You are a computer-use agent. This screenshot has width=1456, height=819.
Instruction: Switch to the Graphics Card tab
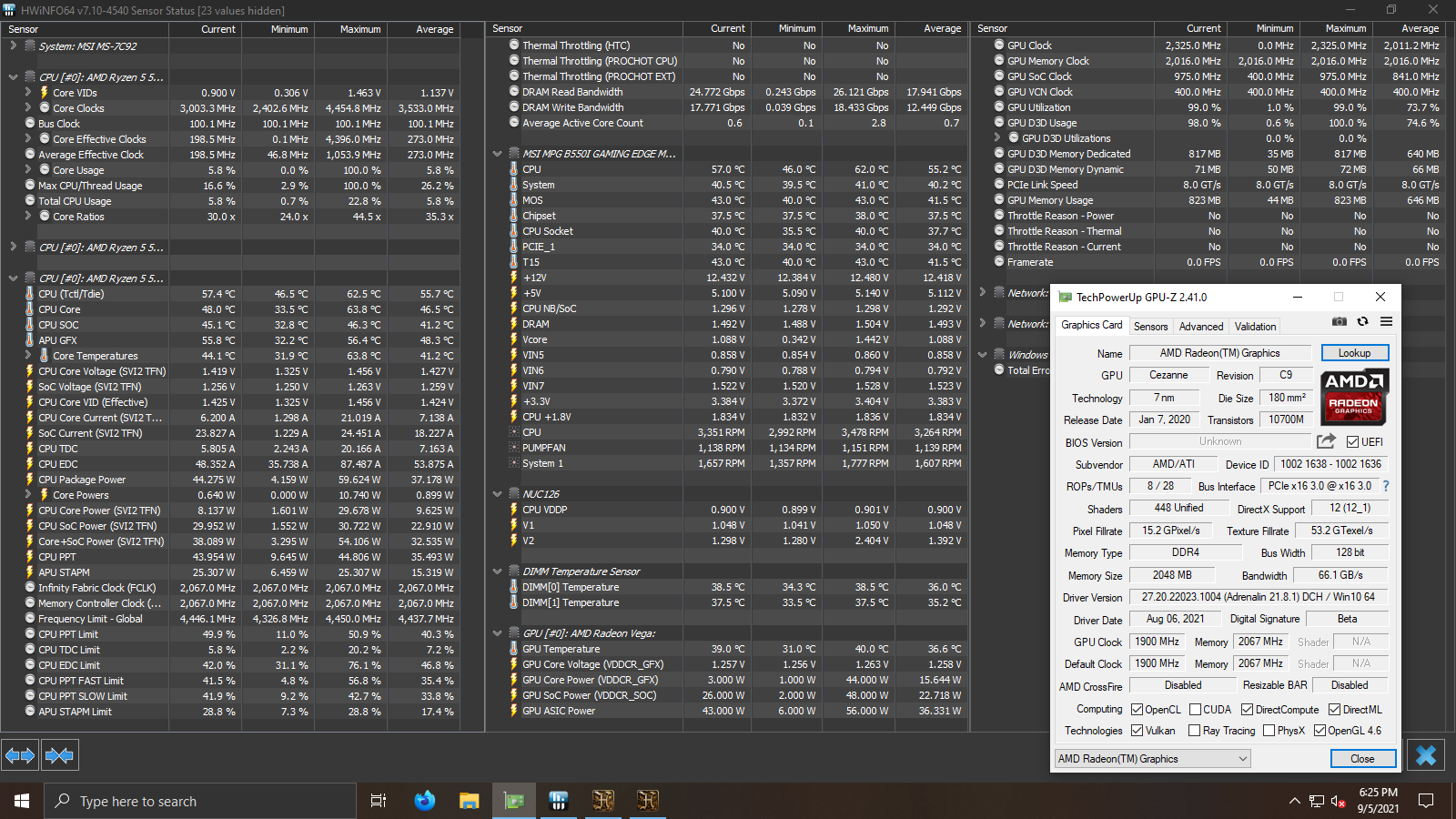(1092, 325)
